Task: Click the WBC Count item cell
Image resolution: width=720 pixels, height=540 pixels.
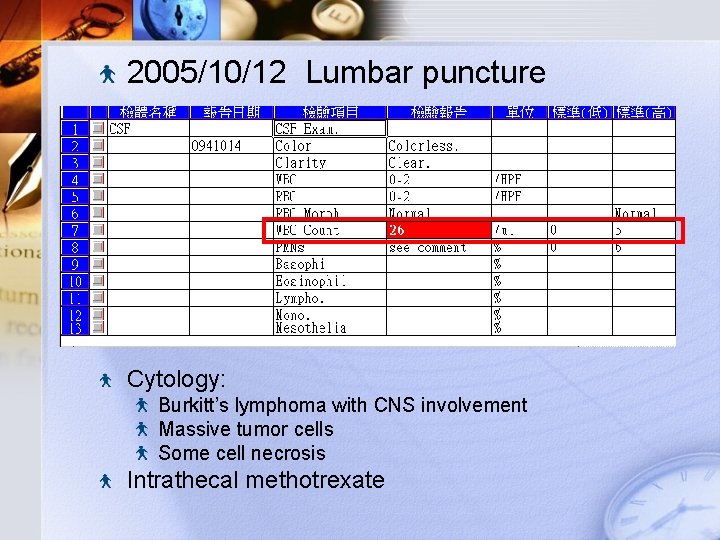Action: click(330, 230)
